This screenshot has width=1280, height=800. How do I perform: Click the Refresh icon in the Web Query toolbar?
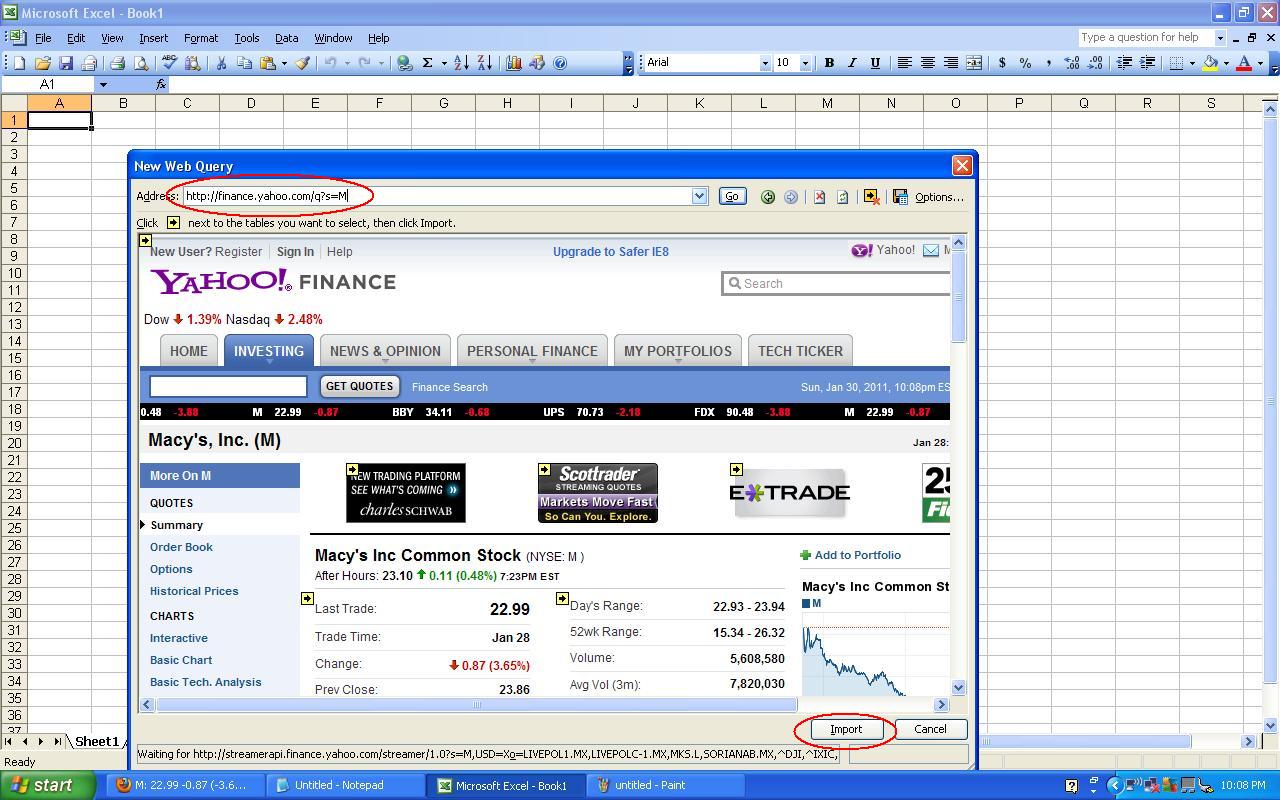(842, 197)
